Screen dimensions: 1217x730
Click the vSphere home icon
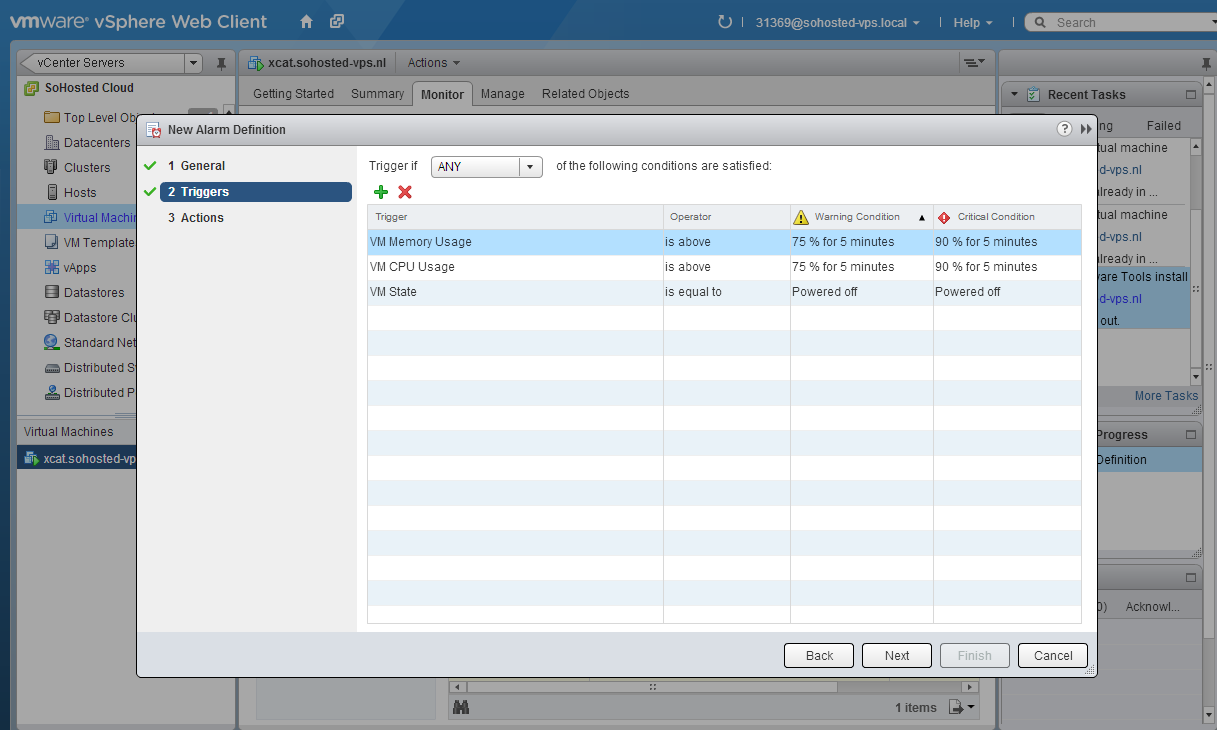tap(307, 22)
